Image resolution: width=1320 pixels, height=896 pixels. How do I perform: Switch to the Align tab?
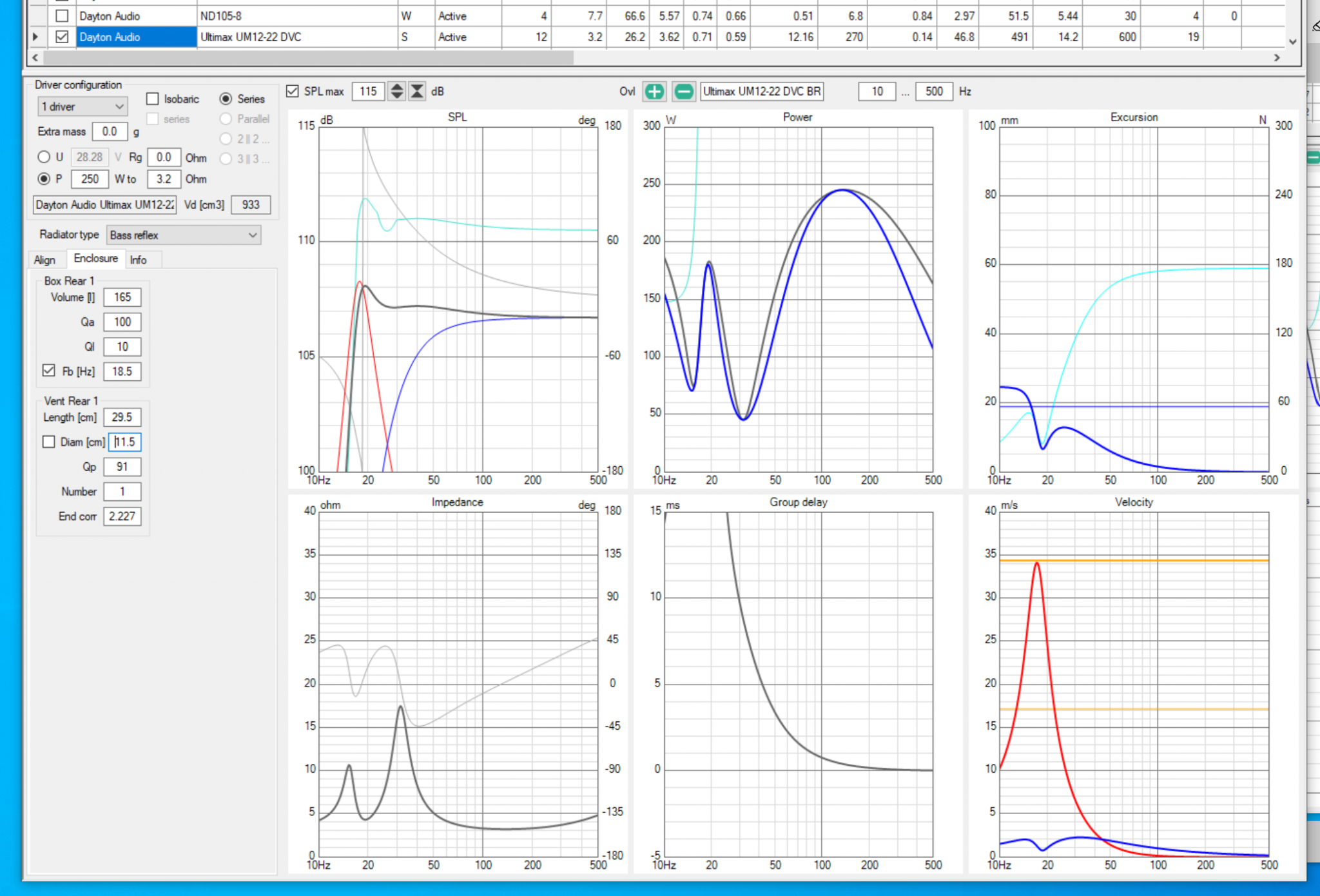click(x=44, y=260)
